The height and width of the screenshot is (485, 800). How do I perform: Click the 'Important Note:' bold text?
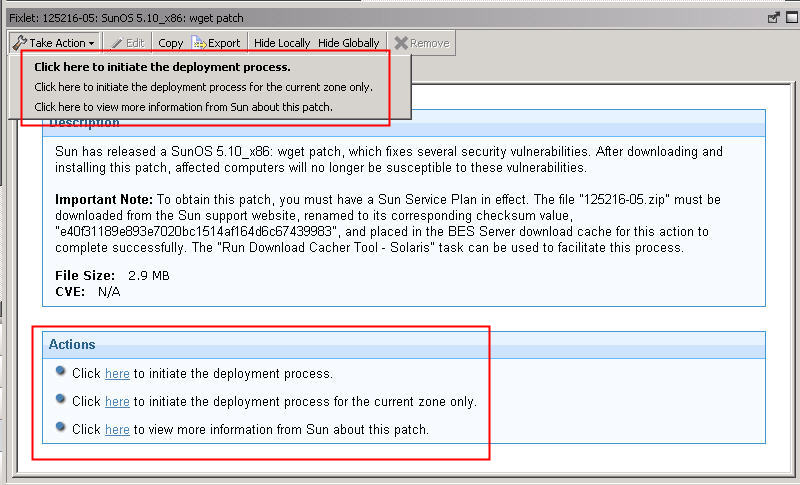[104, 199]
